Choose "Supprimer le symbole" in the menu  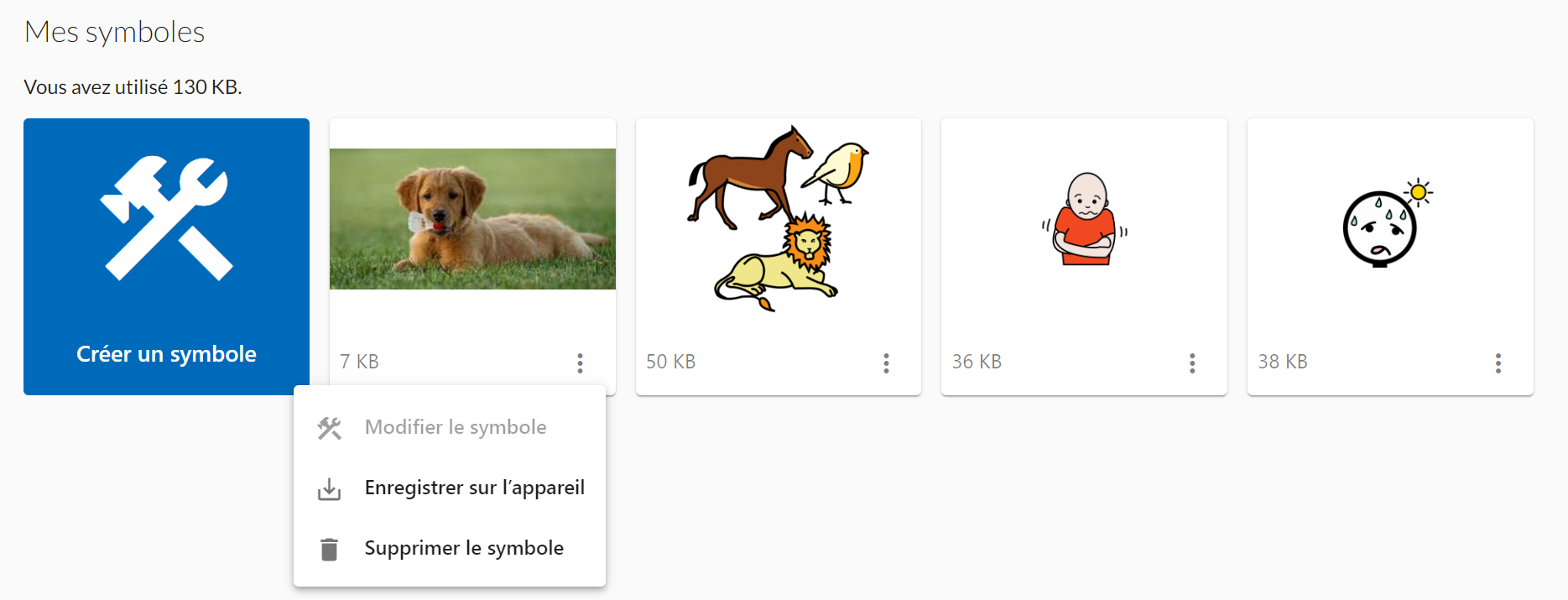click(464, 548)
